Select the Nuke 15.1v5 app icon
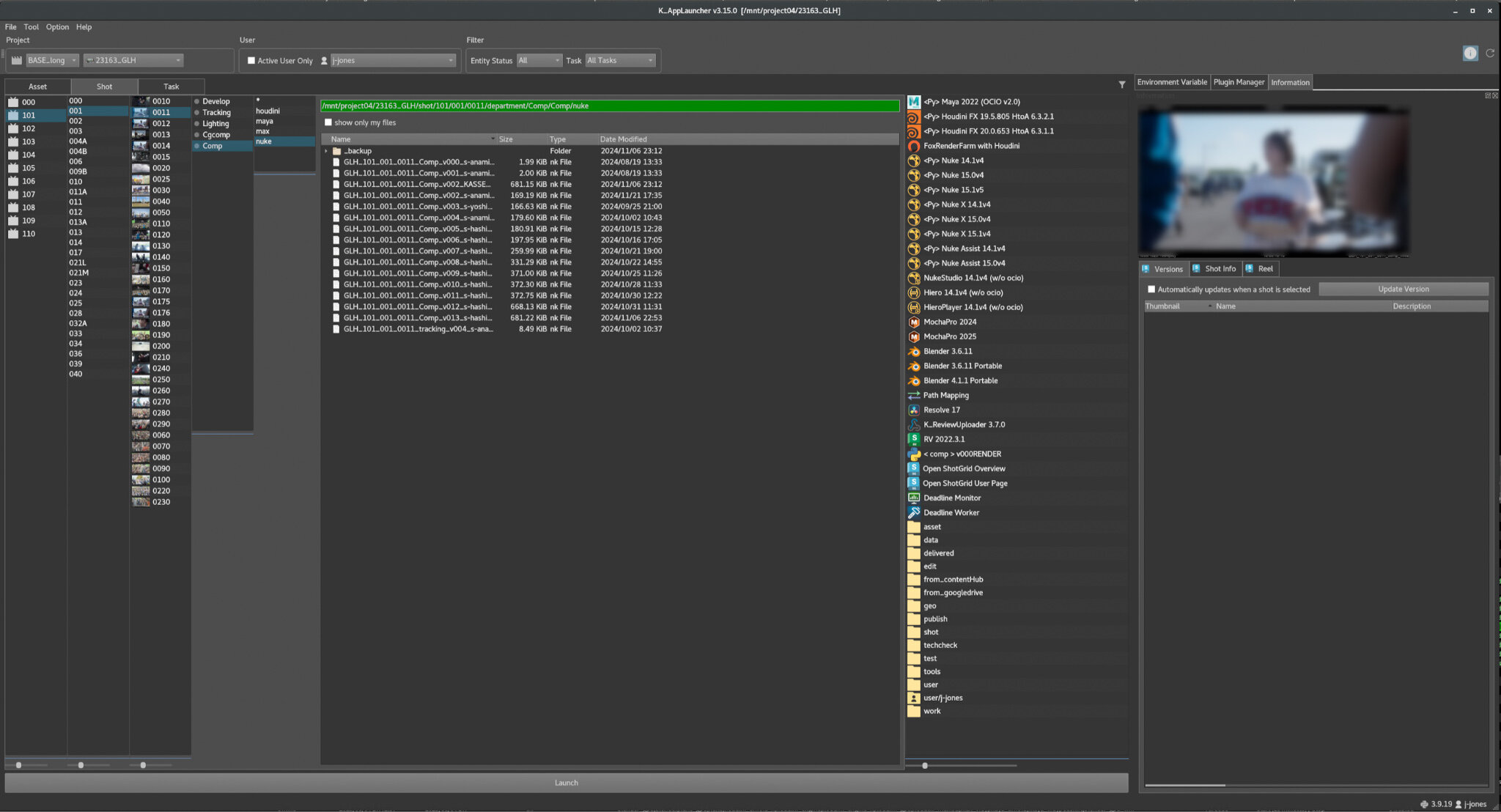The width and height of the screenshot is (1501, 812). coord(914,190)
